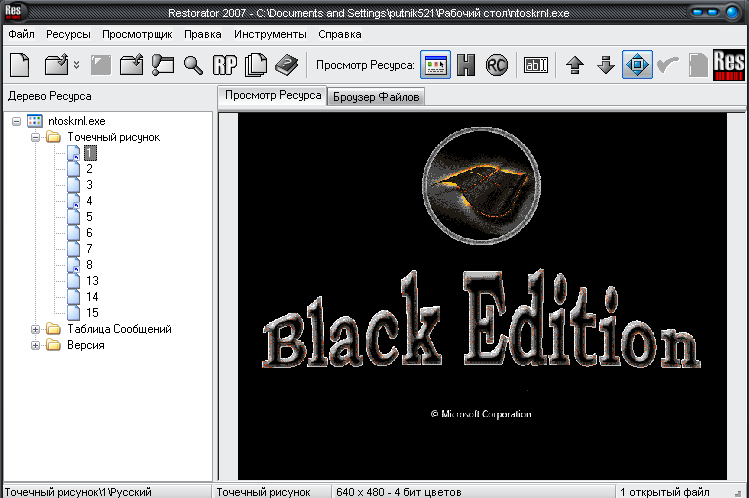
Task: Click the Res logo icon at toolbar end
Action: 727,65
